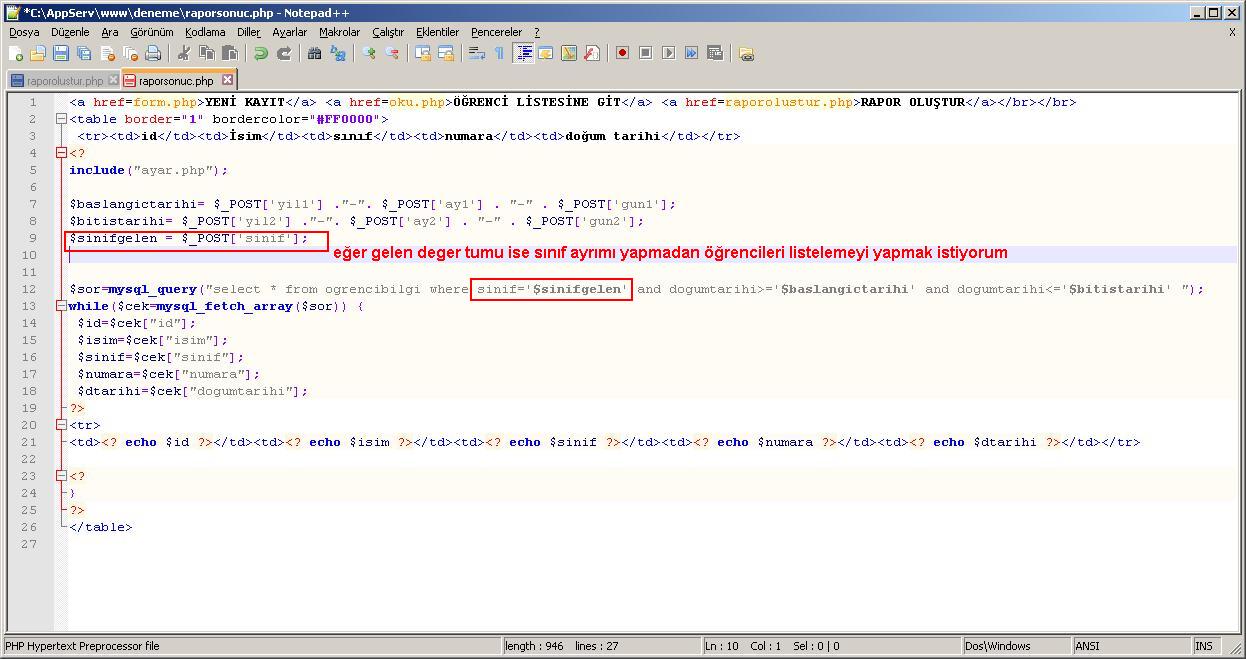Click the Redo toolbar icon
Viewport: 1246px width, 659px height.
tap(284, 53)
